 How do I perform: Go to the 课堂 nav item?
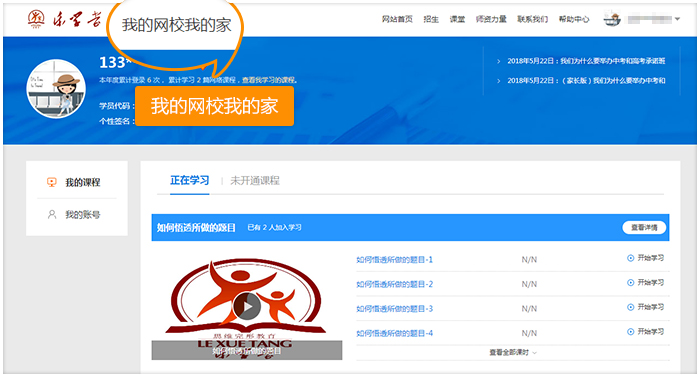pyautogui.click(x=457, y=19)
